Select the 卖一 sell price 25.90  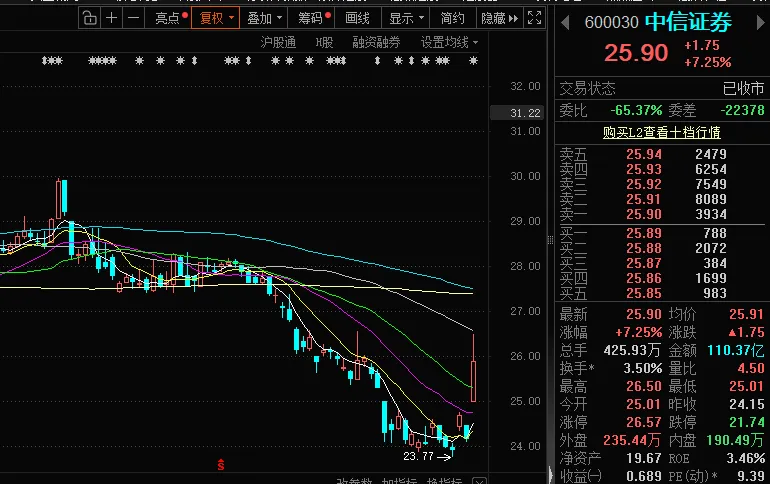point(644,214)
